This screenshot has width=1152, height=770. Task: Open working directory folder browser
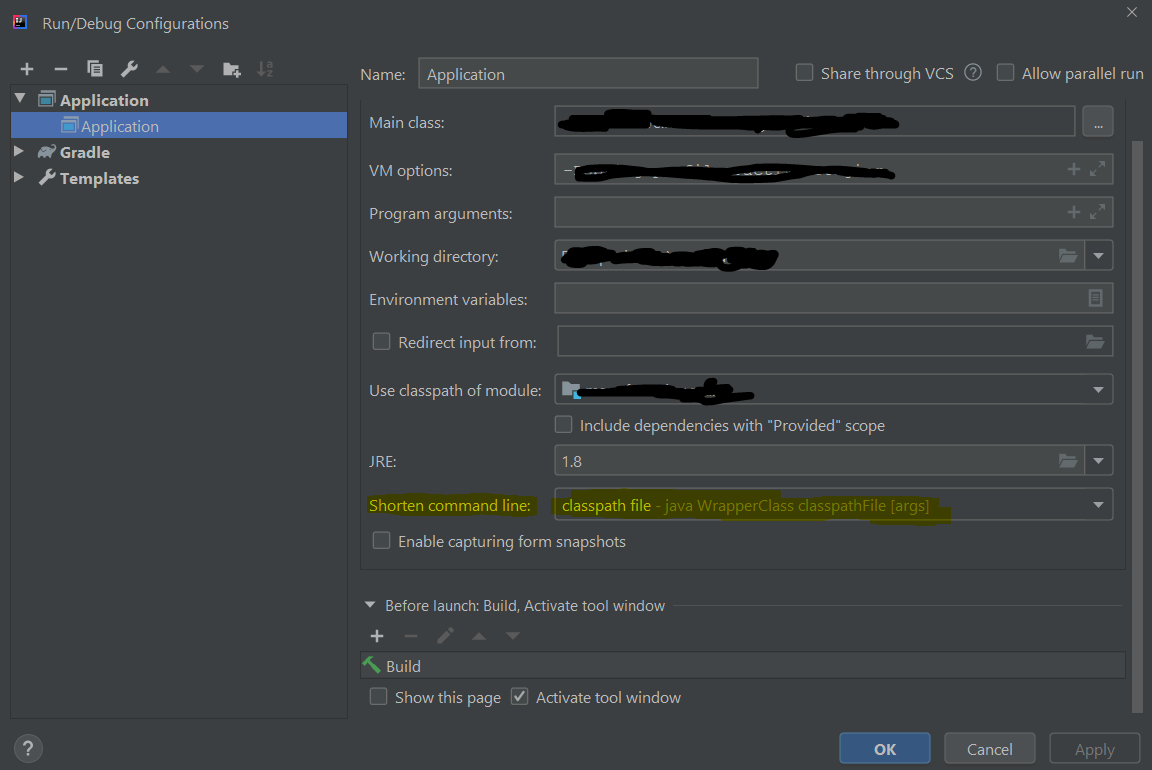click(1068, 256)
